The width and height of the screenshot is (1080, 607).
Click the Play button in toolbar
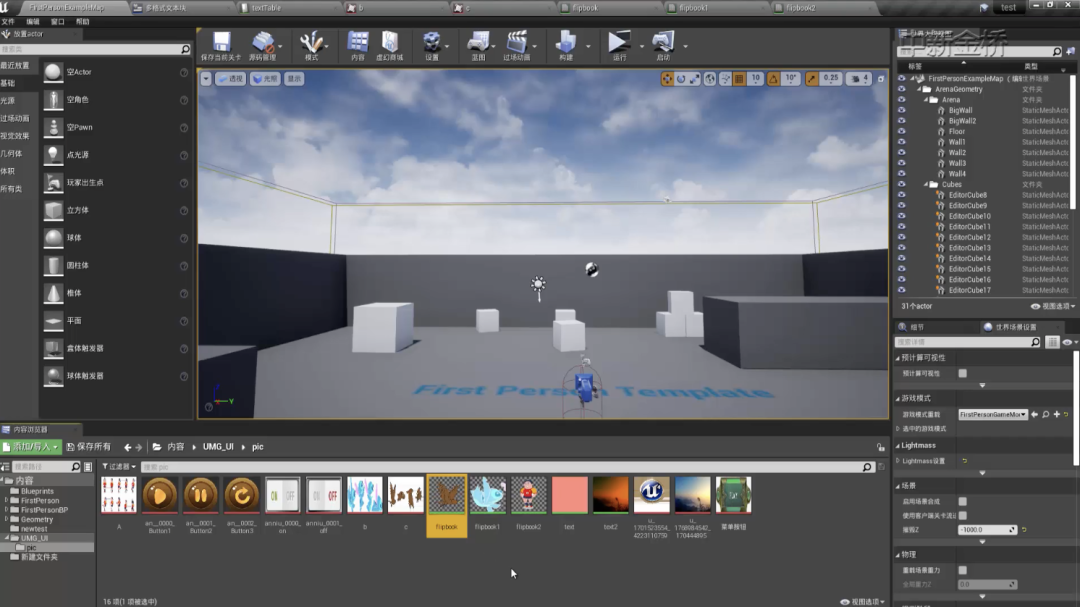(619, 43)
